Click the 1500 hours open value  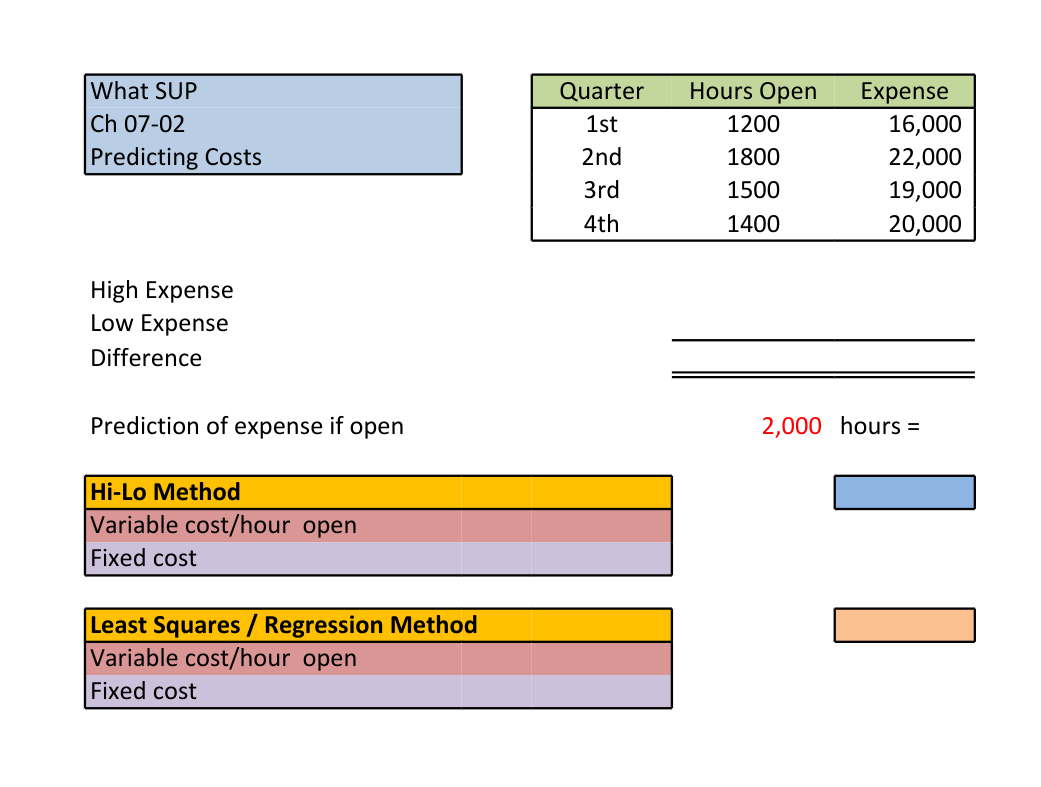pos(753,191)
